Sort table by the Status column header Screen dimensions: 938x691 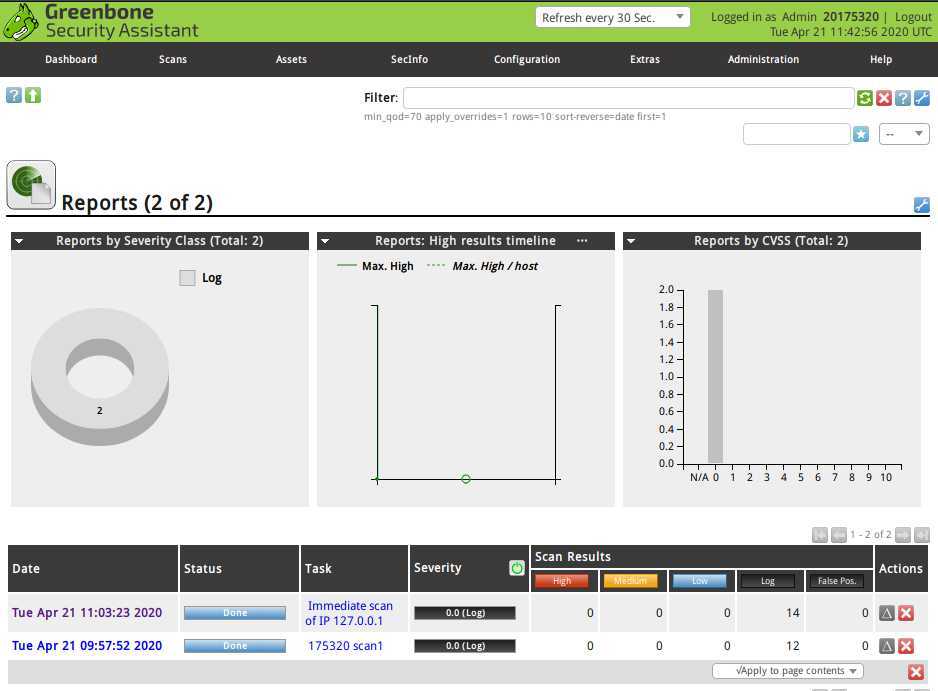[203, 568]
